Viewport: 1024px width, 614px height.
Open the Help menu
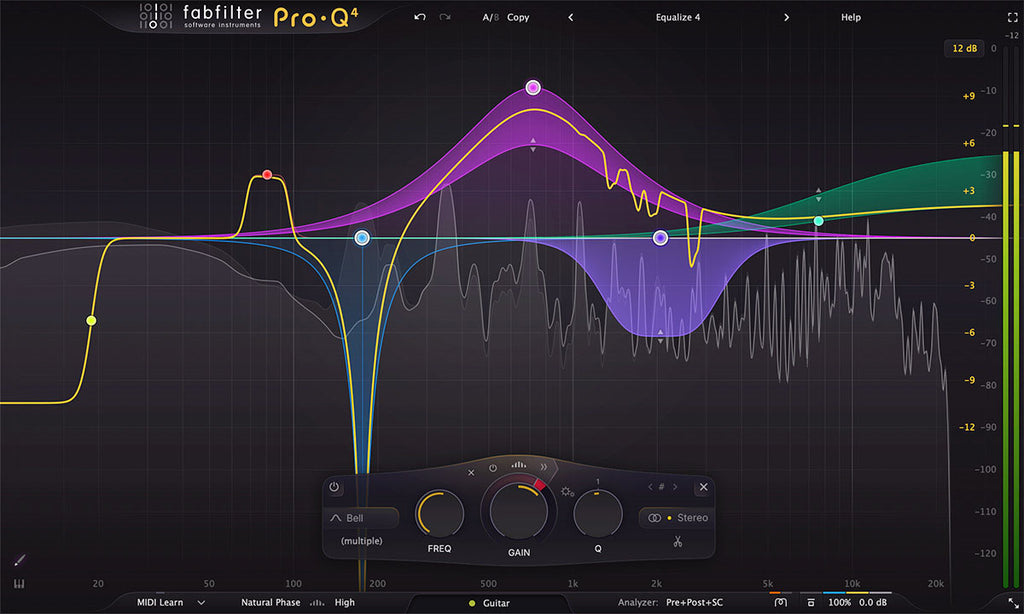(x=850, y=17)
